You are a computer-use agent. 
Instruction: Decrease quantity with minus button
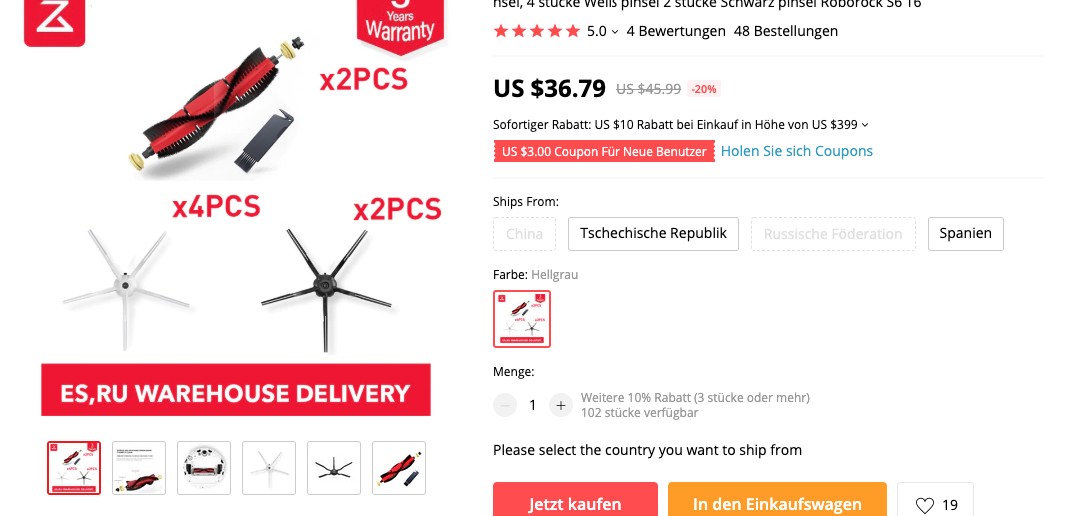pyautogui.click(x=505, y=405)
